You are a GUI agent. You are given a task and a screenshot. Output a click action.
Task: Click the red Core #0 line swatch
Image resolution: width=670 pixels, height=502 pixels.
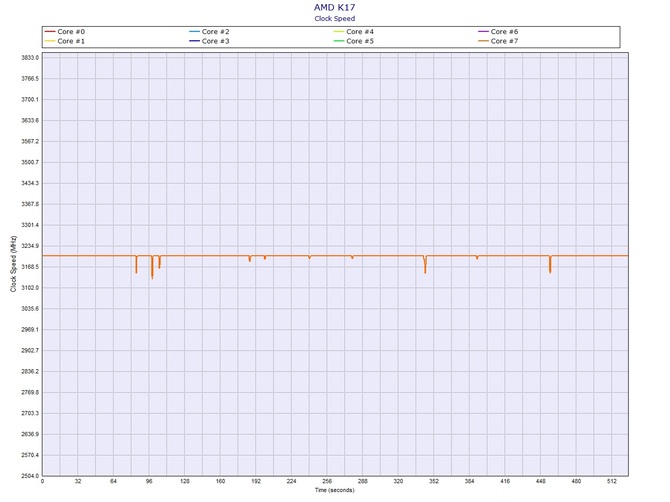pos(50,32)
